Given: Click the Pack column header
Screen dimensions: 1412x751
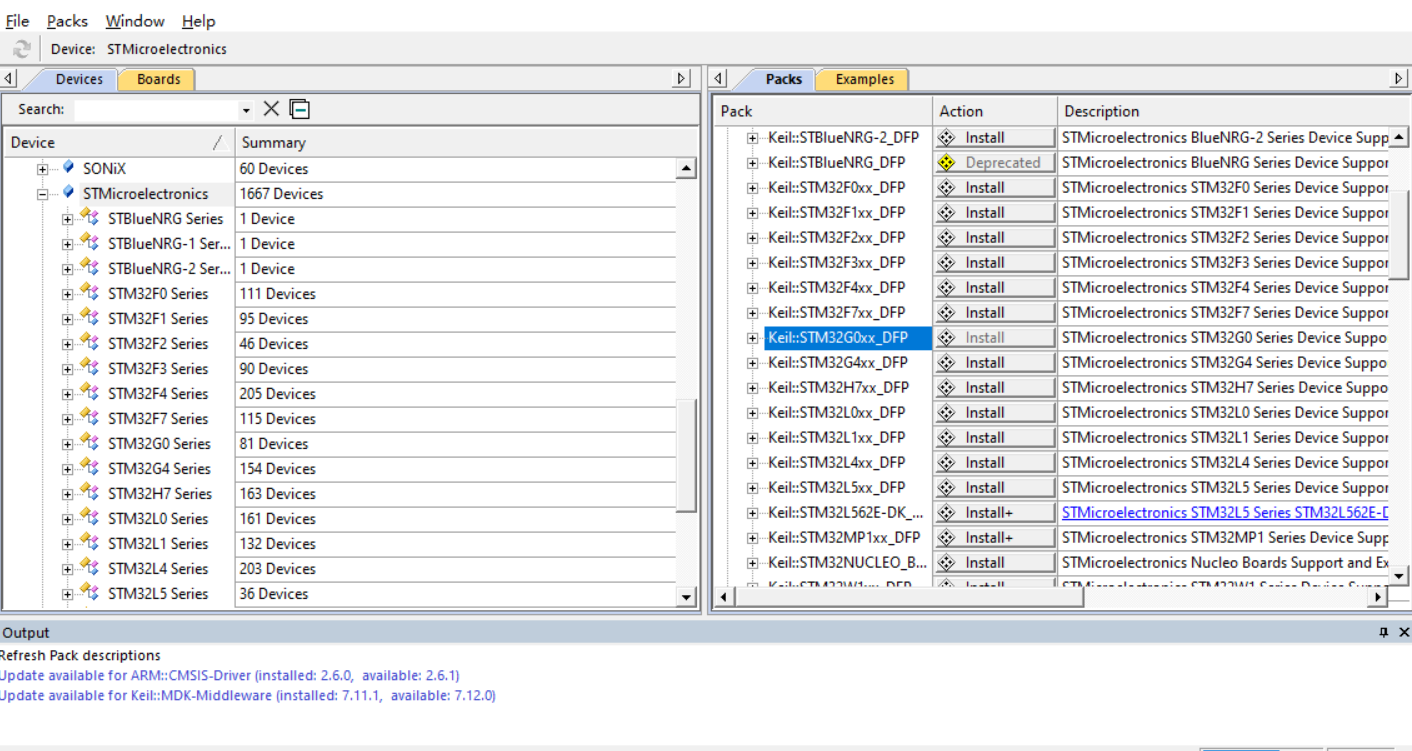Looking at the screenshot, I should 823,111.
